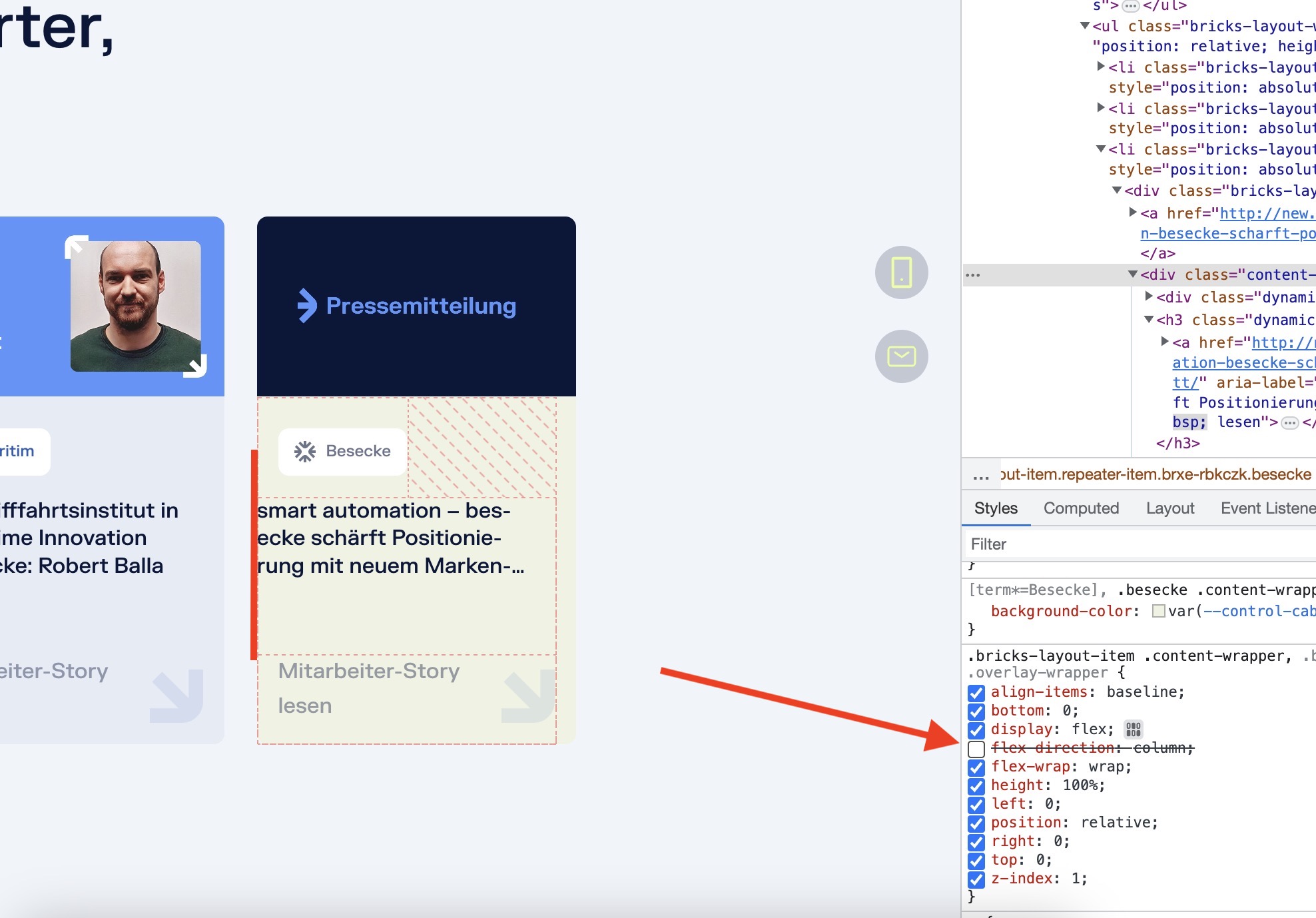
Task: Expand the a href node inside h3
Action: 1165,342
